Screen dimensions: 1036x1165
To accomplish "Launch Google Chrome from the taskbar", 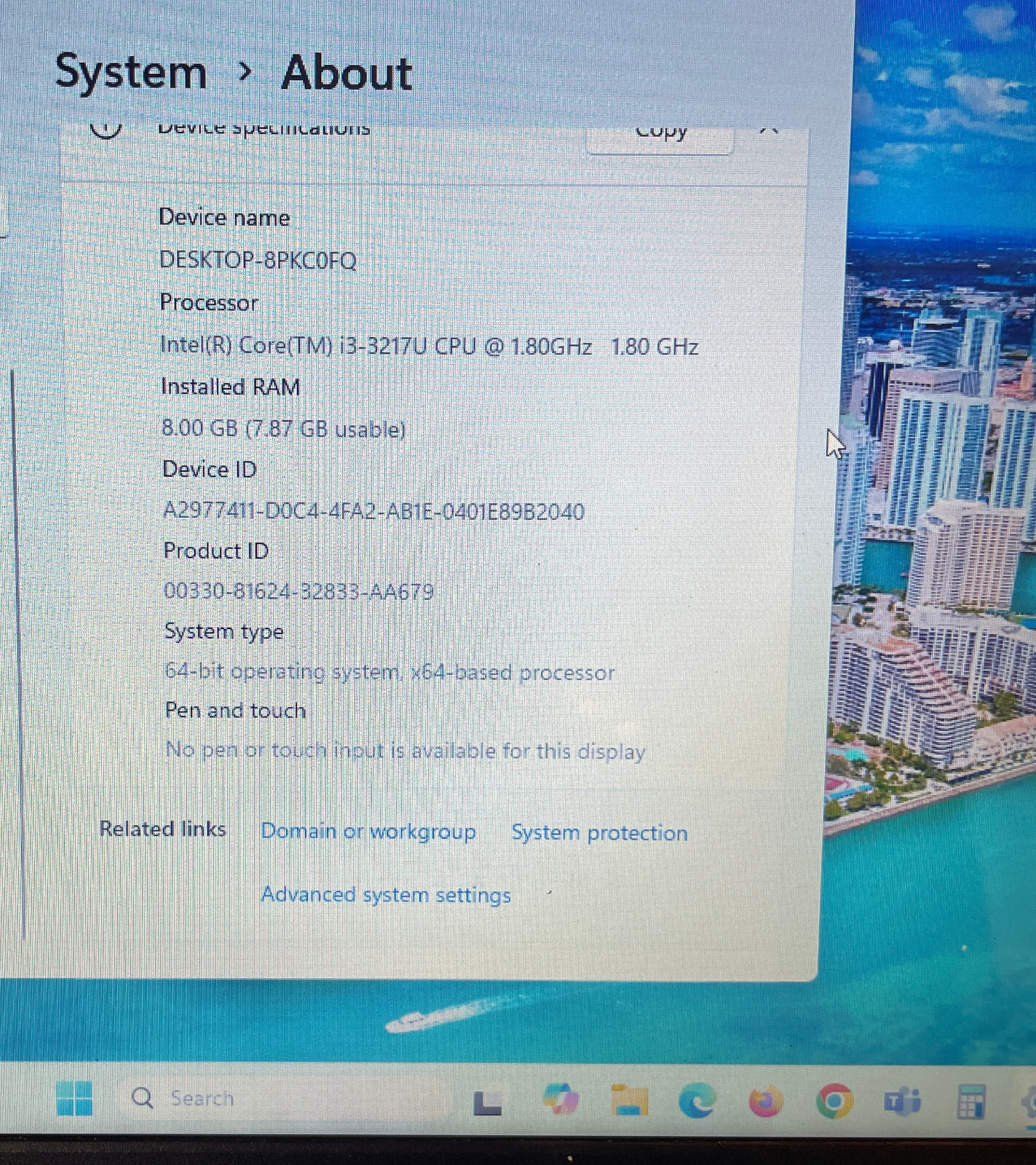I will pos(834,1101).
